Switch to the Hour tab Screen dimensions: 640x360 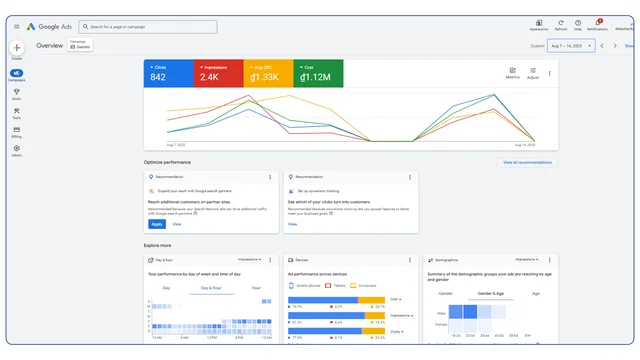point(256,288)
